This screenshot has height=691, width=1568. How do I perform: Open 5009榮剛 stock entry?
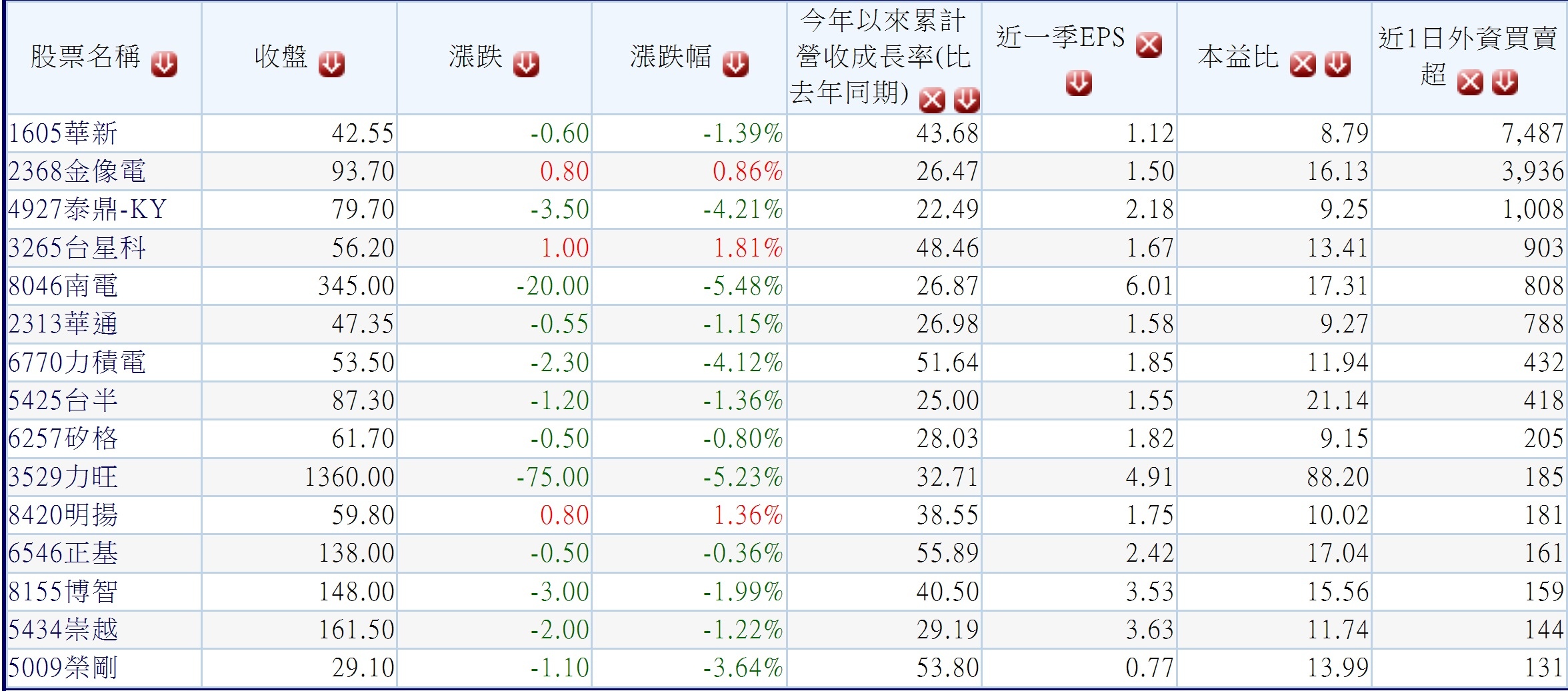tap(63, 668)
